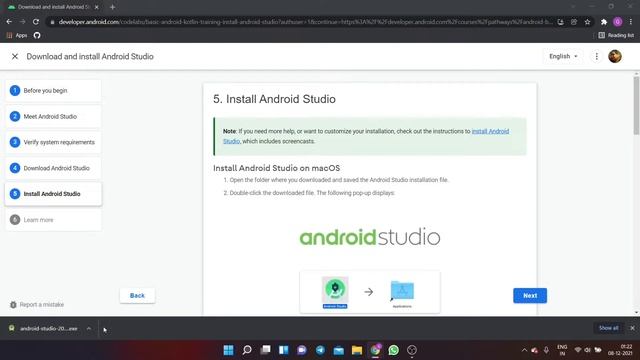Open the purple Chrome profile avatar
The width and height of the screenshot is (640, 360).
pos(618,22)
